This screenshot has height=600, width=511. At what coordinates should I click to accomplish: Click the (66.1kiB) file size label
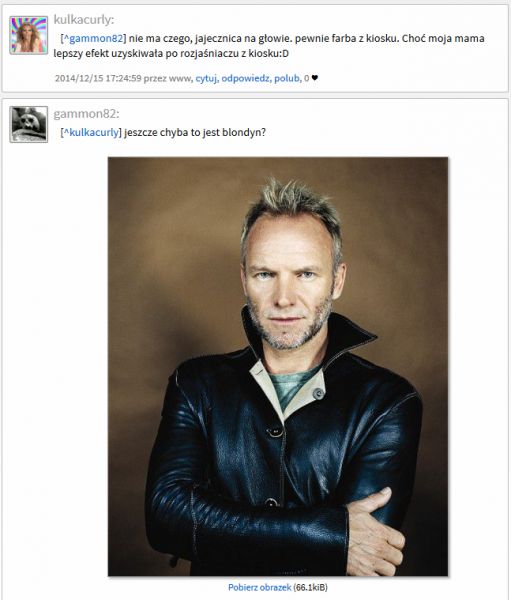(x=310, y=587)
